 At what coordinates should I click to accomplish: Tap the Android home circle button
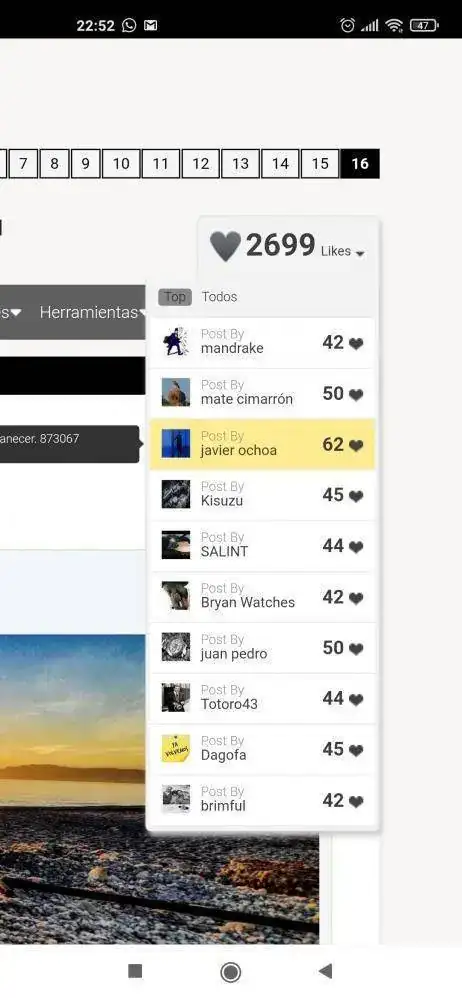click(230, 972)
